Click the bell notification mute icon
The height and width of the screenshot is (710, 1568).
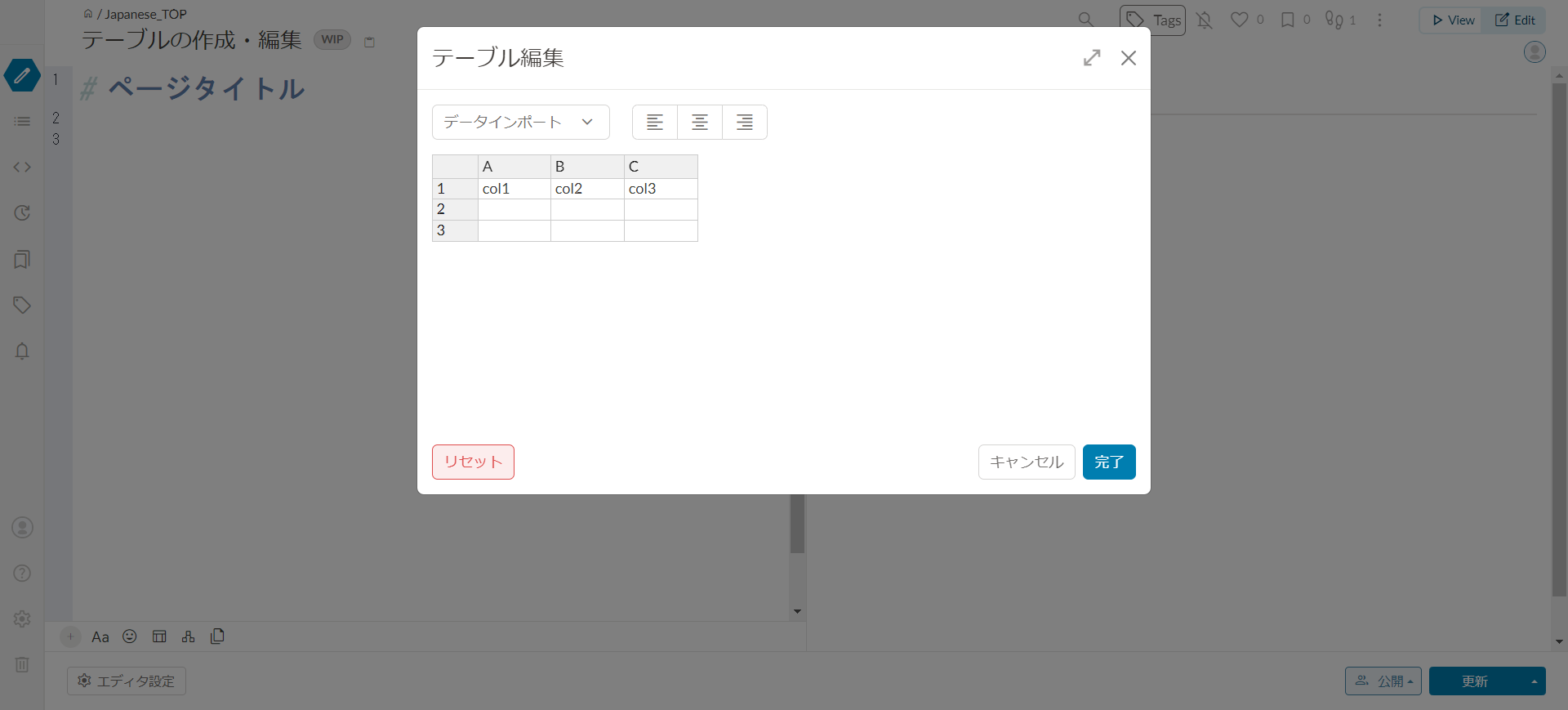[x=1205, y=20]
